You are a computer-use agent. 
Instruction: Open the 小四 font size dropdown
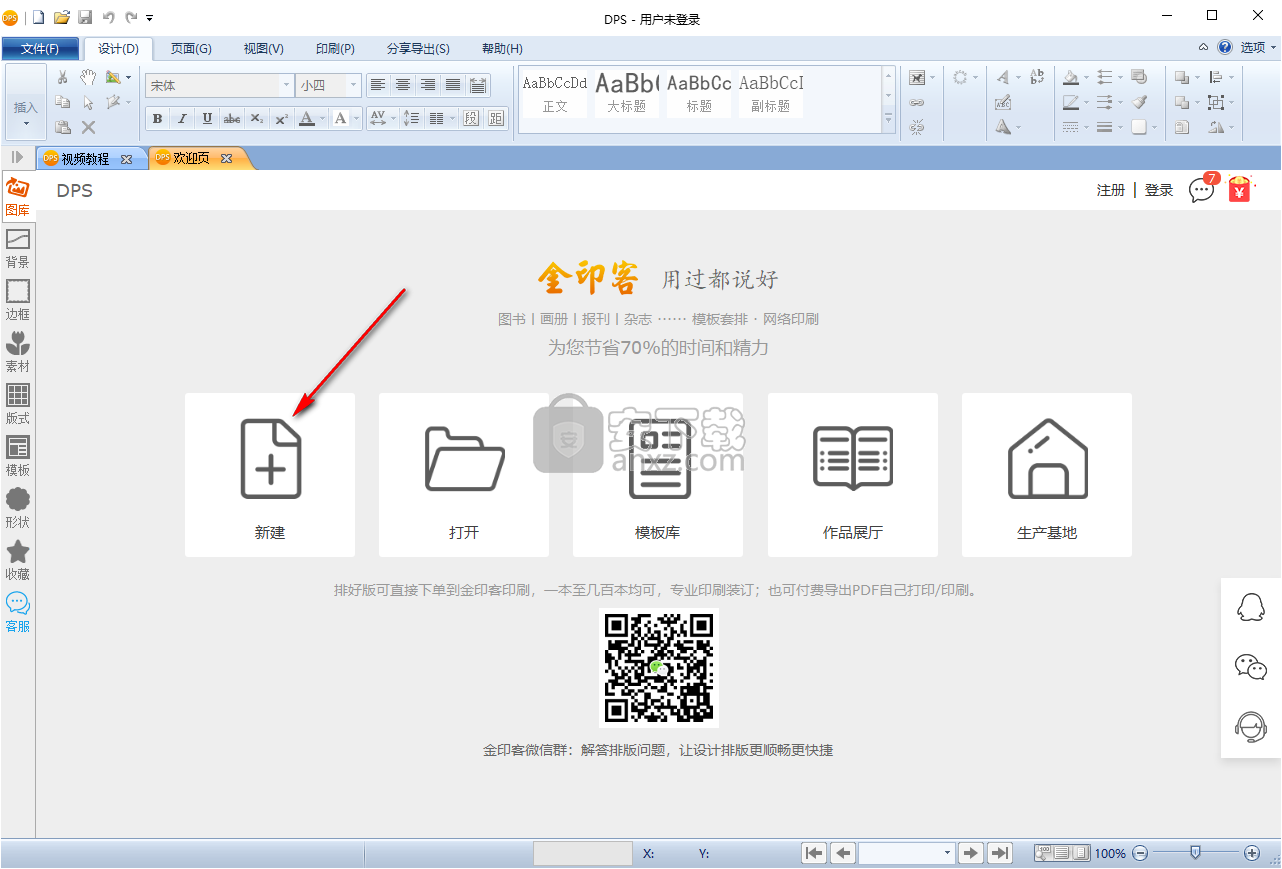[x=353, y=86]
